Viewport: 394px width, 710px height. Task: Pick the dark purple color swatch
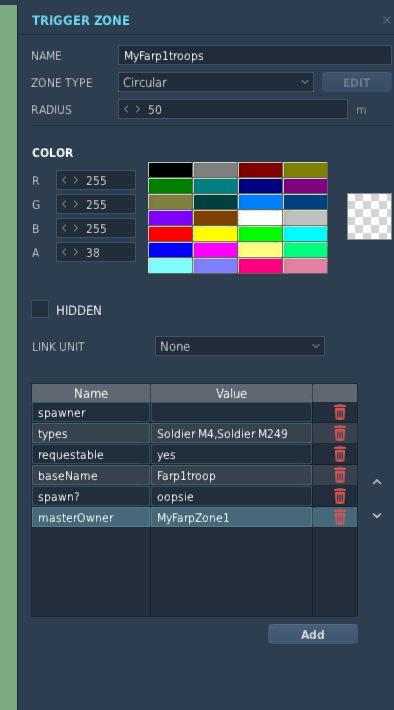tap(305, 186)
